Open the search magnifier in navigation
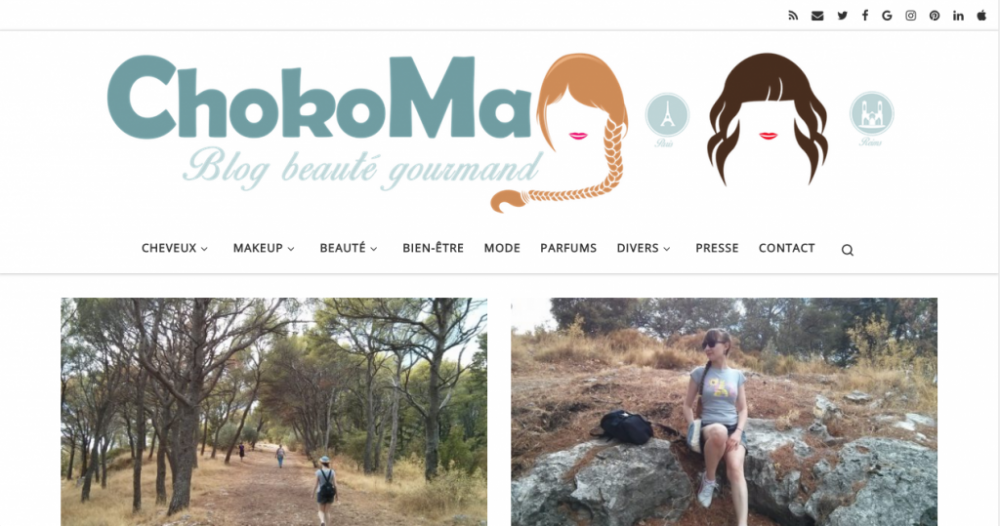The image size is (1000, 526). pyautogui.click(x=847, y=250)
